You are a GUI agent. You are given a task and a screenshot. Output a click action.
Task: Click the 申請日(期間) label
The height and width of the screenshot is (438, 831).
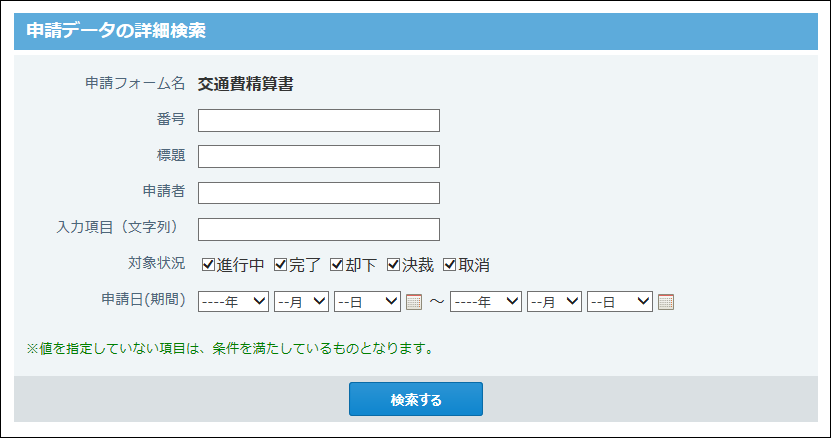(x=143, y=299)
